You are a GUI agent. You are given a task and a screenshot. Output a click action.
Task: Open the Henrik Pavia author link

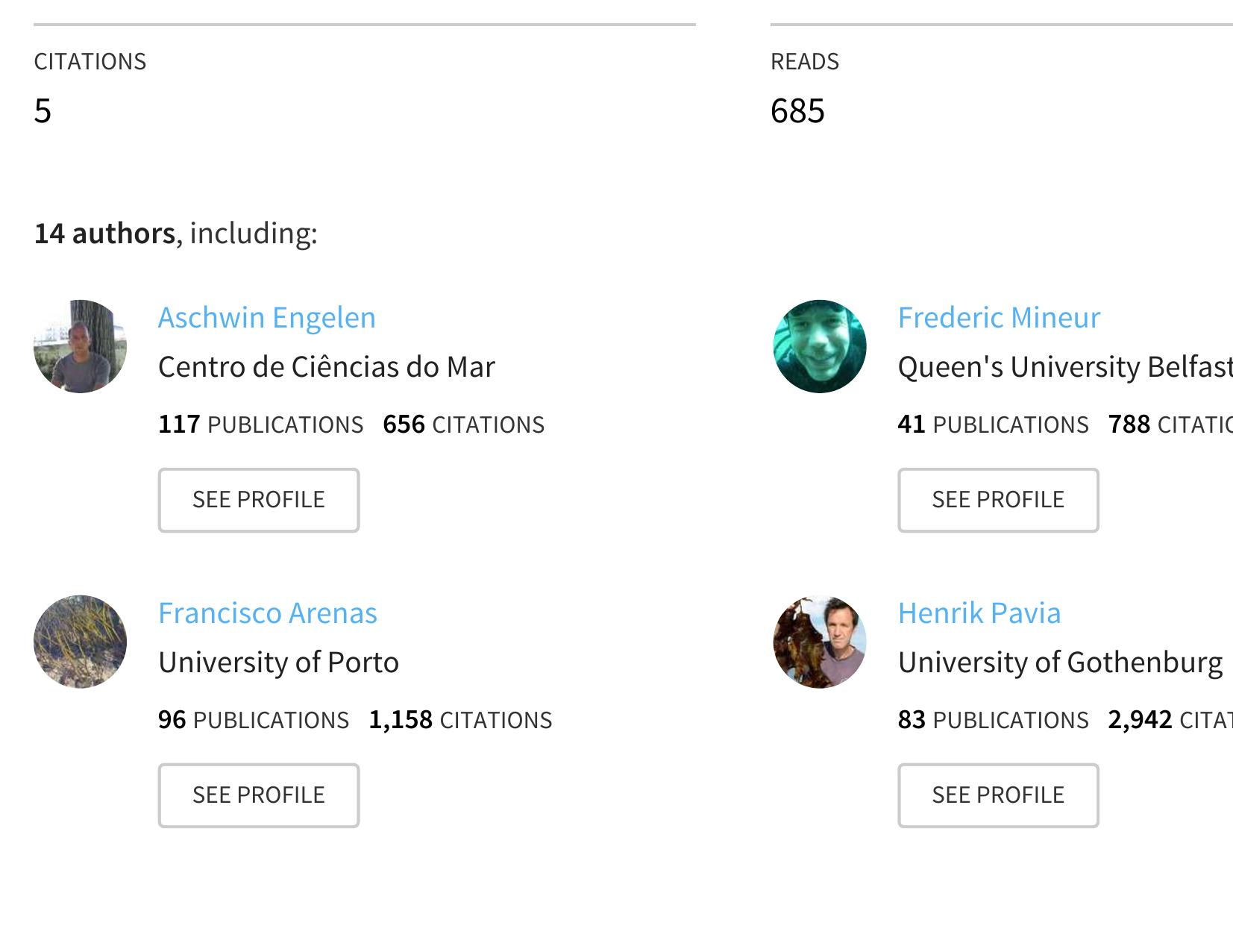coord(979,613)
